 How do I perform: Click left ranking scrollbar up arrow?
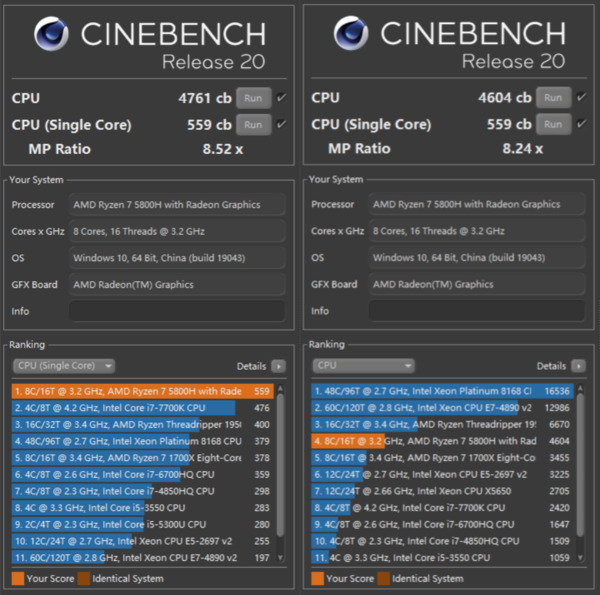click(280, 389)
